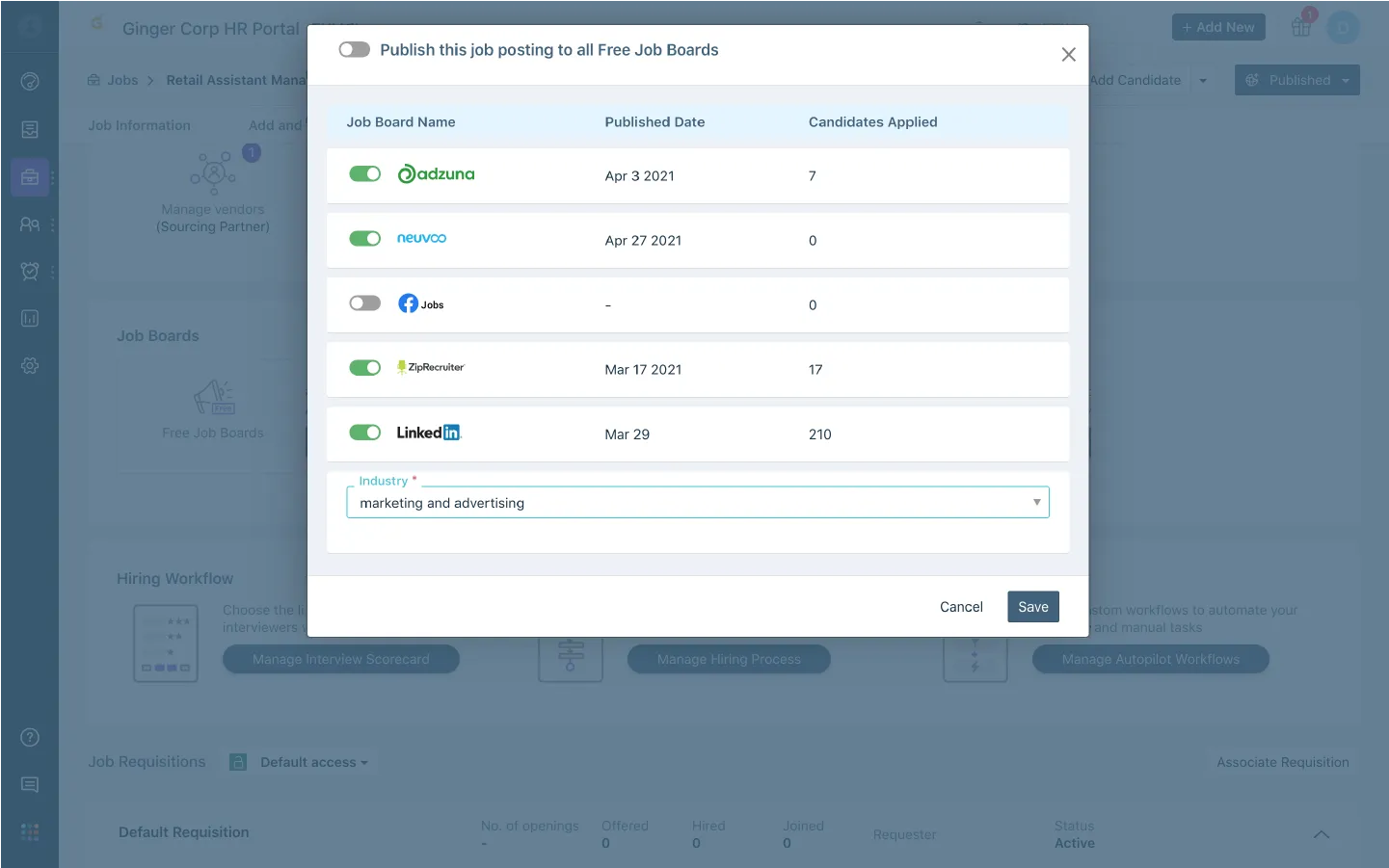
Task: Cancel the job board changes
Action: coord(961,607)
